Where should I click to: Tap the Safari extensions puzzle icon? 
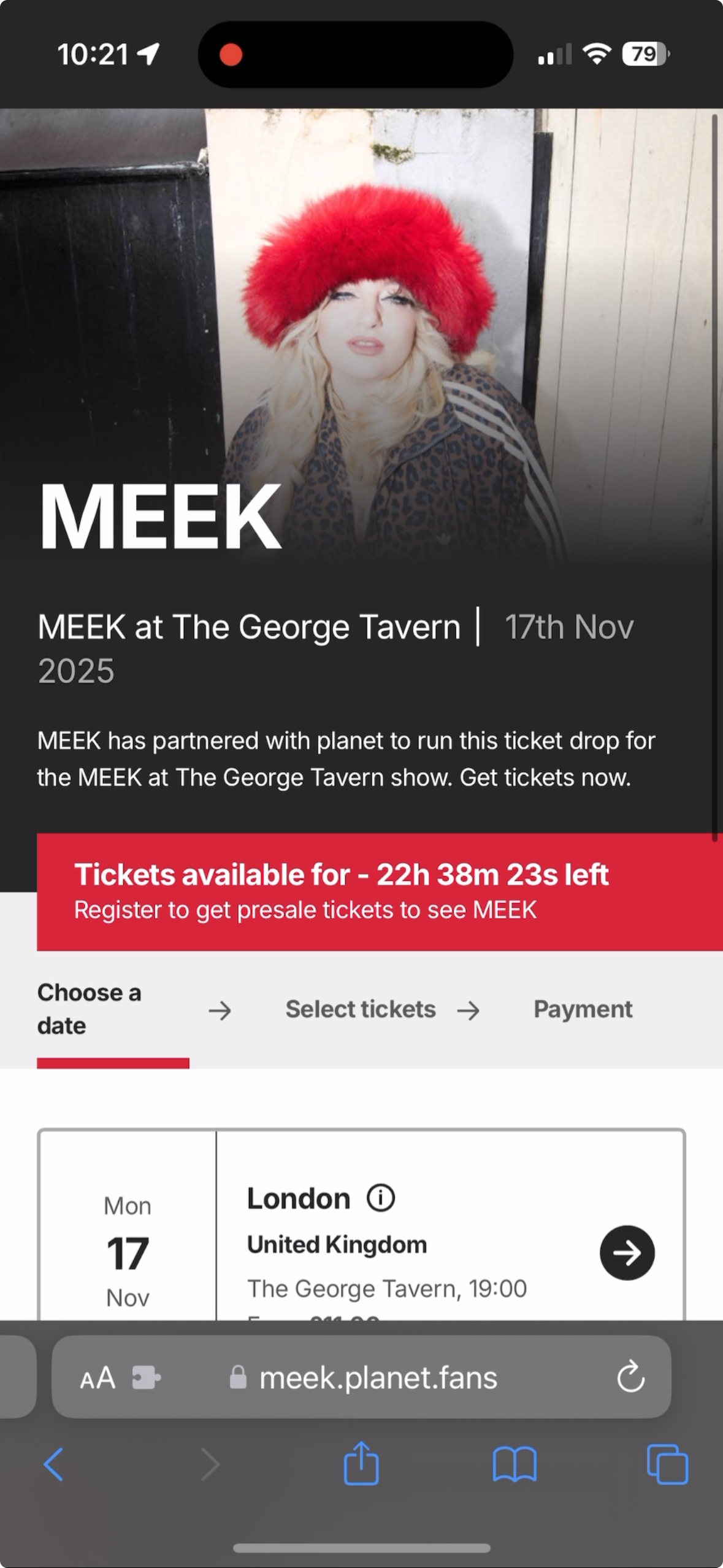(146, 1378)
